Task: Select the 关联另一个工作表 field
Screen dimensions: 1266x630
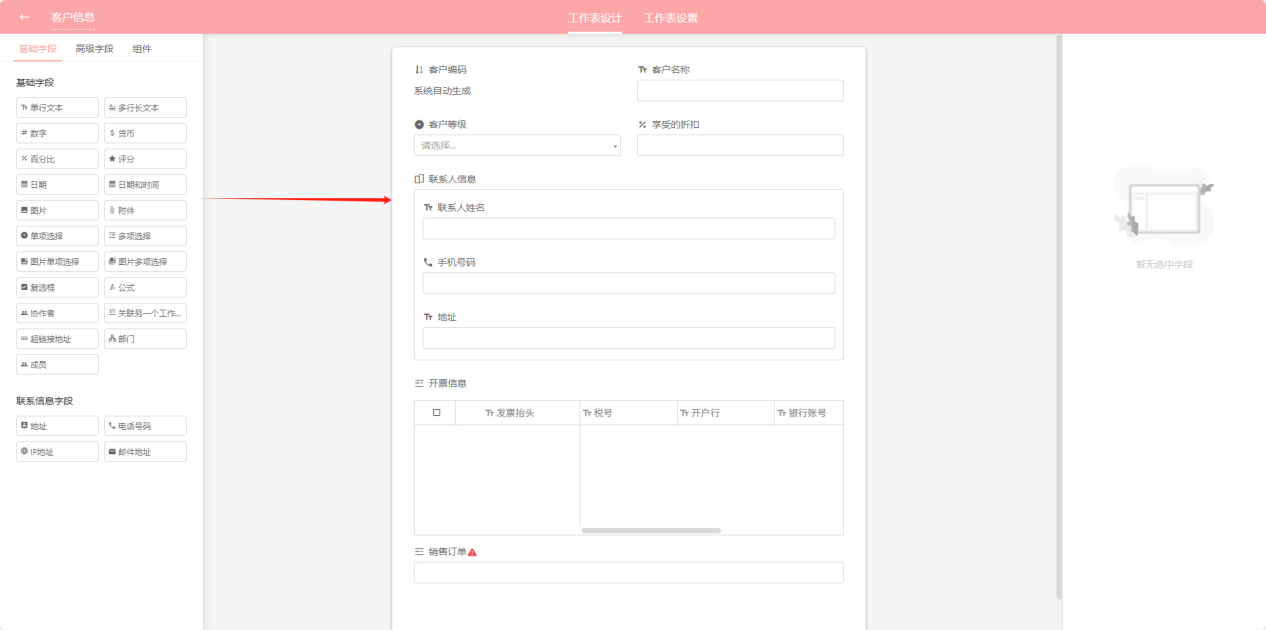Action: [x=145, y=313]
